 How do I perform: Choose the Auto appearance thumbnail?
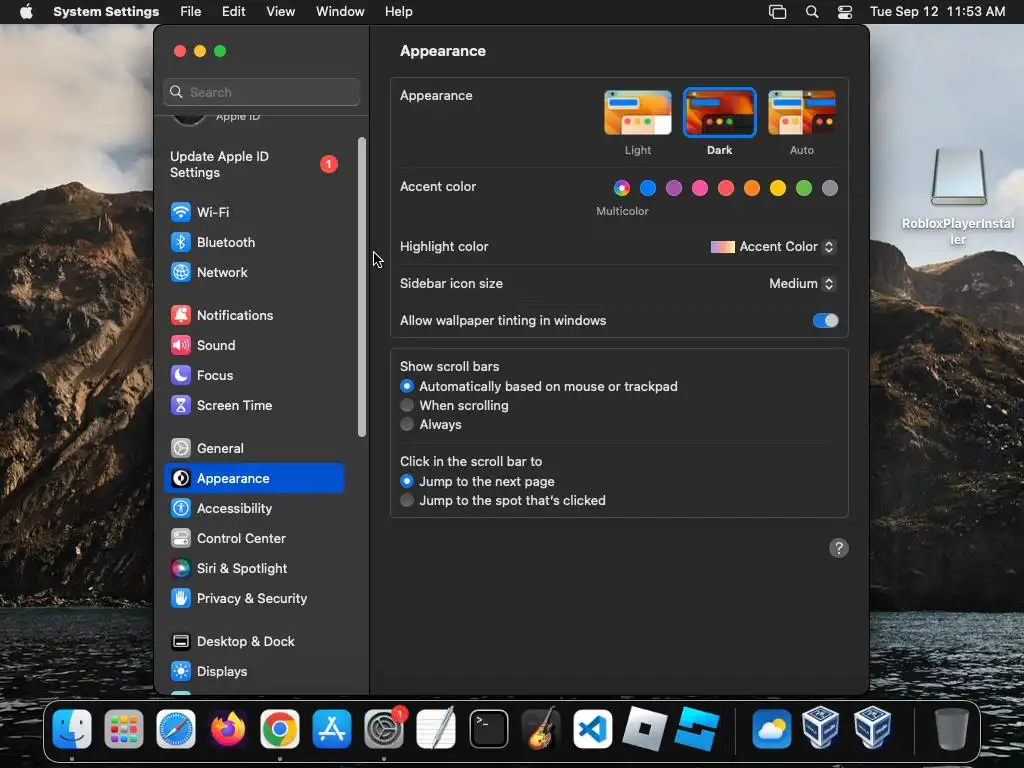[802, 113]
